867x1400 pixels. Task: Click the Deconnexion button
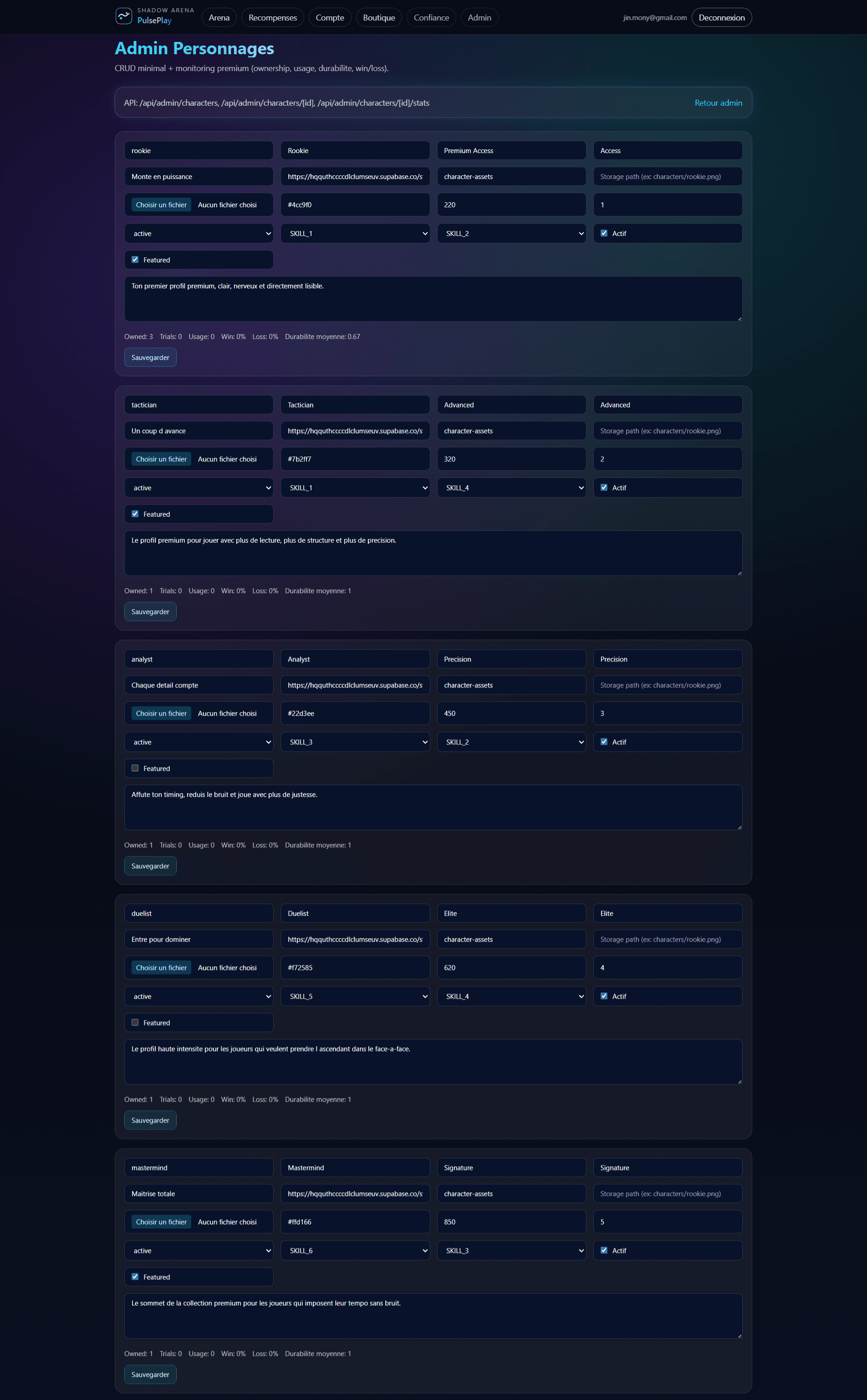coord(721,18)
